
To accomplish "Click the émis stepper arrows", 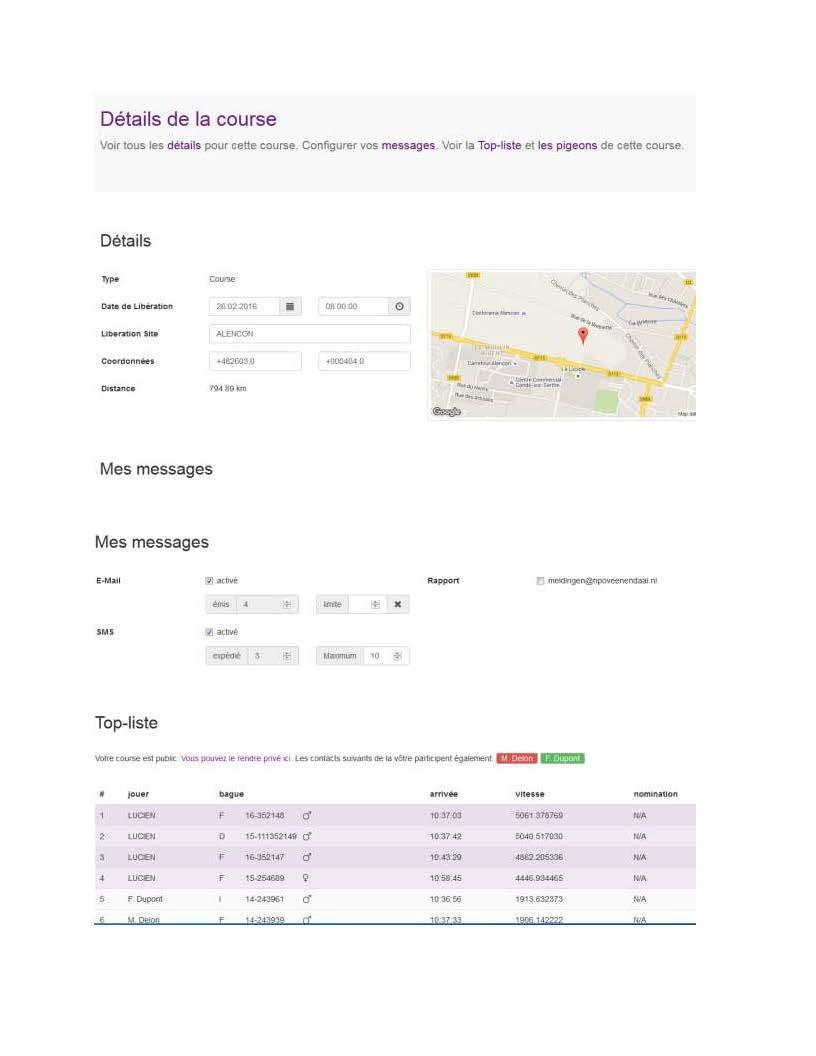I will pos(287,605).
